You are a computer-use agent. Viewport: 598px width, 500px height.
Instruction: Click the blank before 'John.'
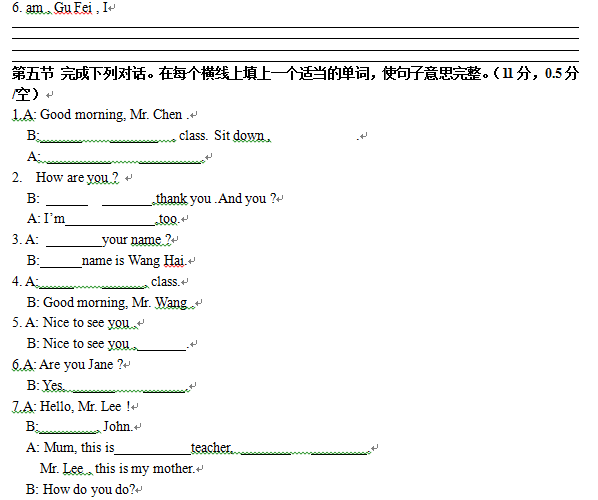pos(69,431)
